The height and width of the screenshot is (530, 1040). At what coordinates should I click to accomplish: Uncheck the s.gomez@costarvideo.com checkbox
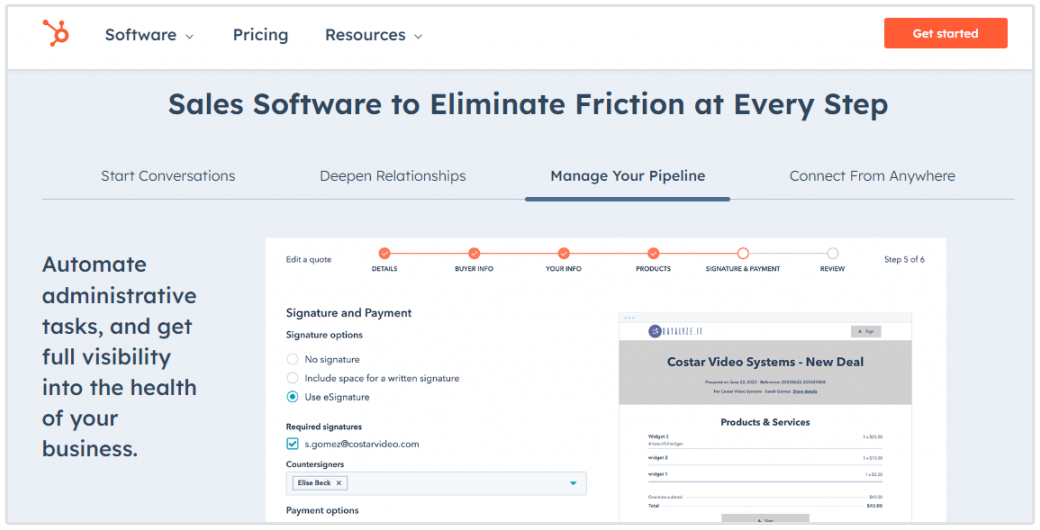pos(292,444)
